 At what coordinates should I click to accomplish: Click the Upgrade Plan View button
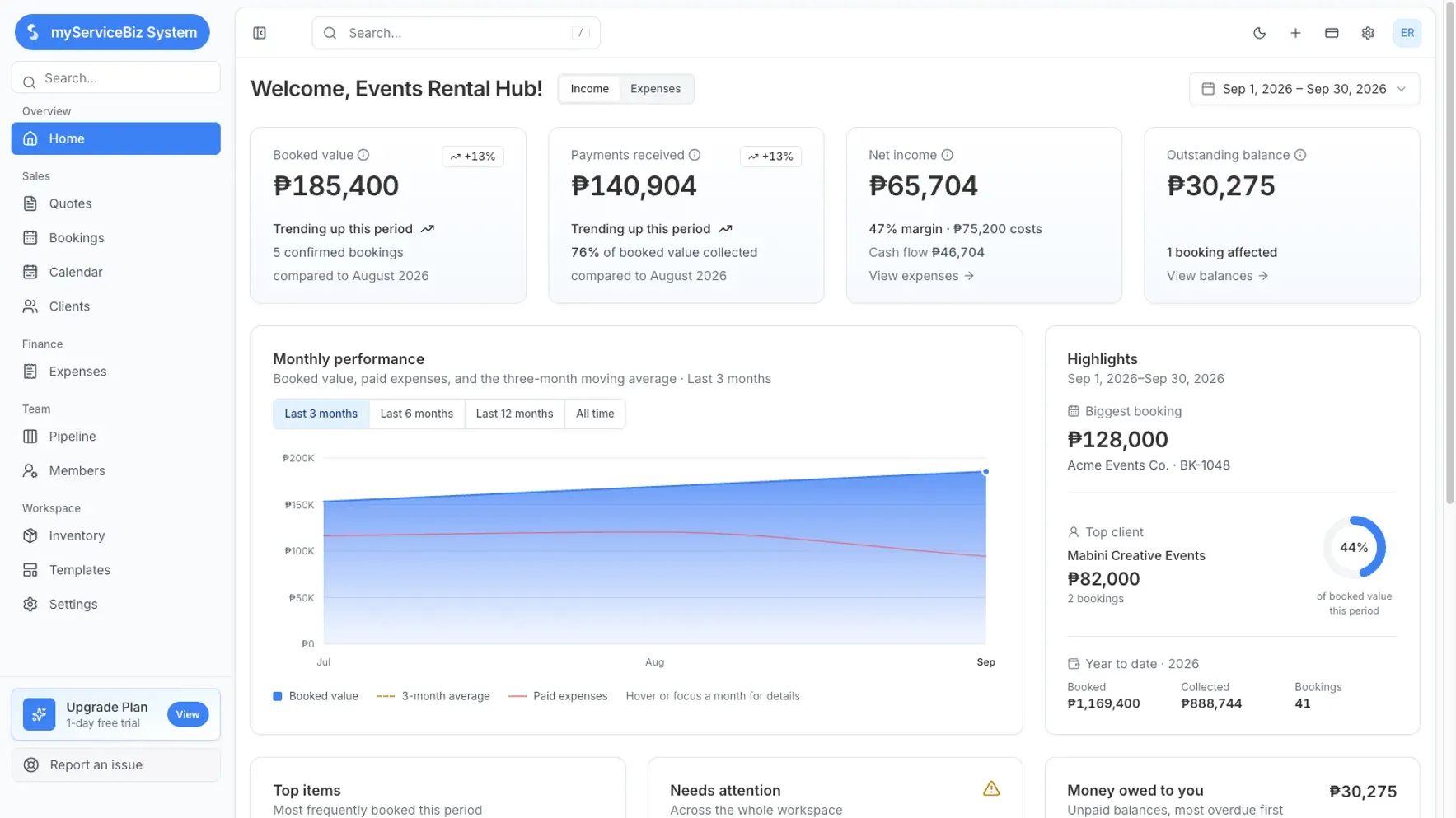(x=188, y=714)
